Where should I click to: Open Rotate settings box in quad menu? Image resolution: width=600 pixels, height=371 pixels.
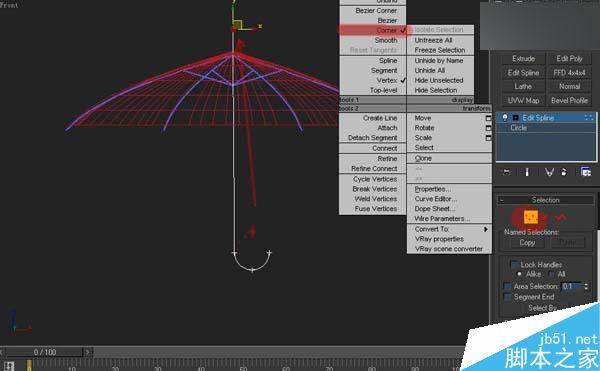click(488, 128)
